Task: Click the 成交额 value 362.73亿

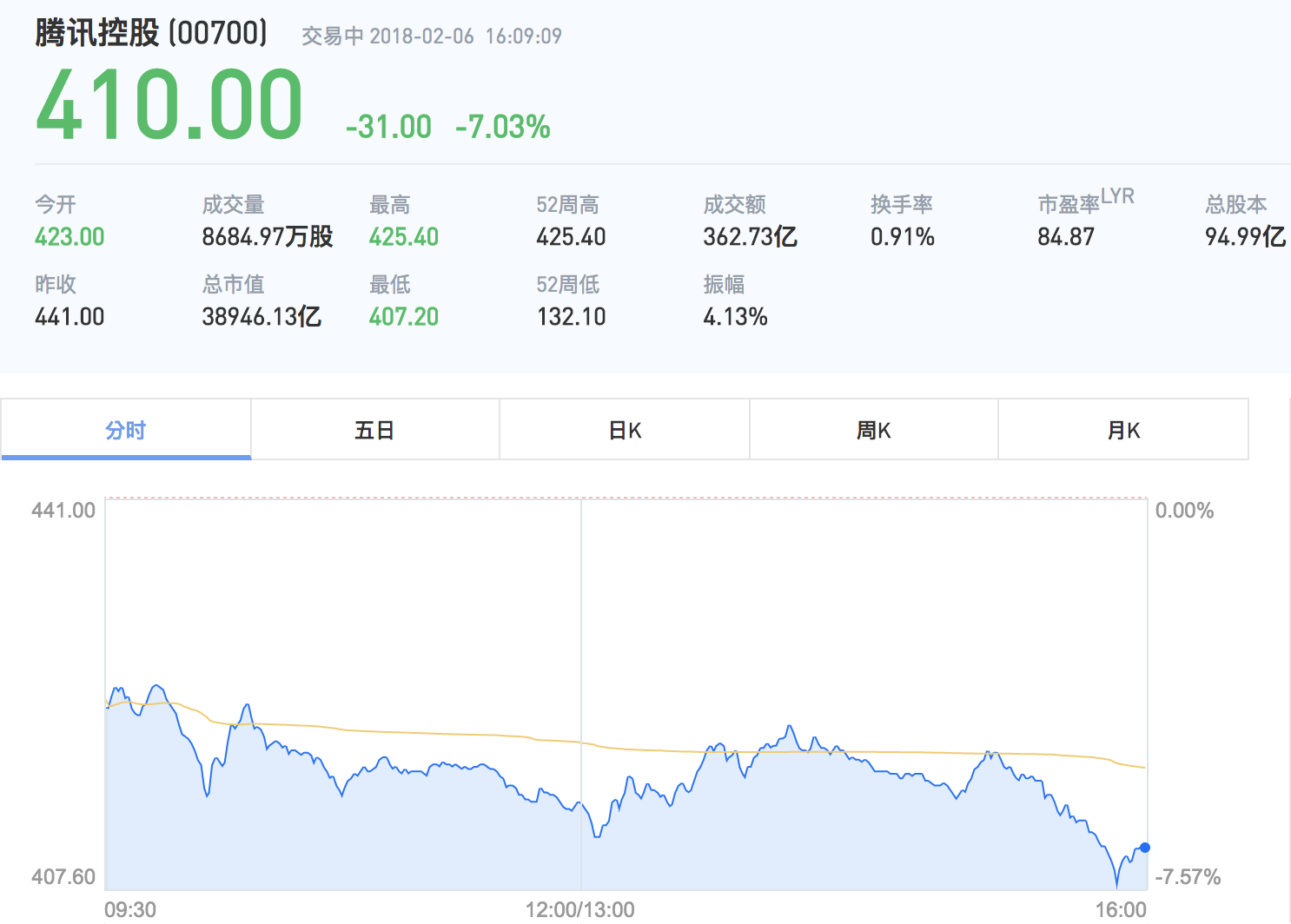Action: coord(751,237)
